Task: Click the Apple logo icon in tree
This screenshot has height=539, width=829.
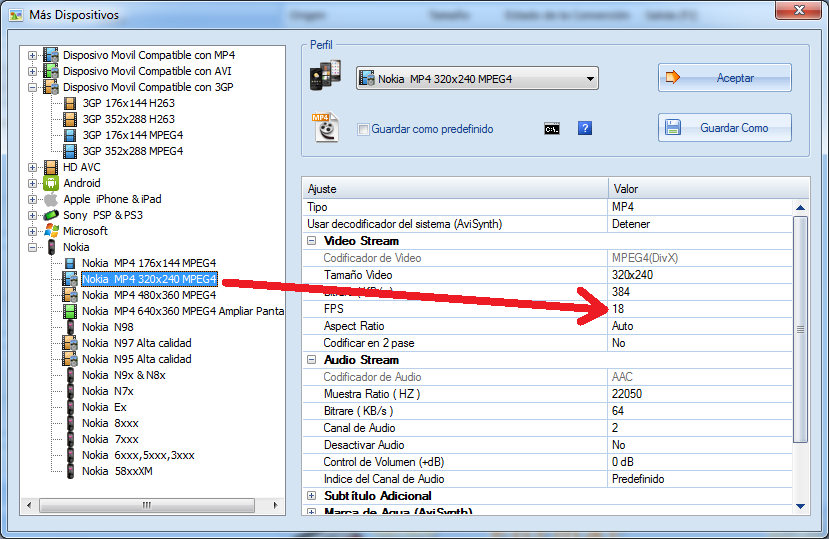Action: pos(51,199)
